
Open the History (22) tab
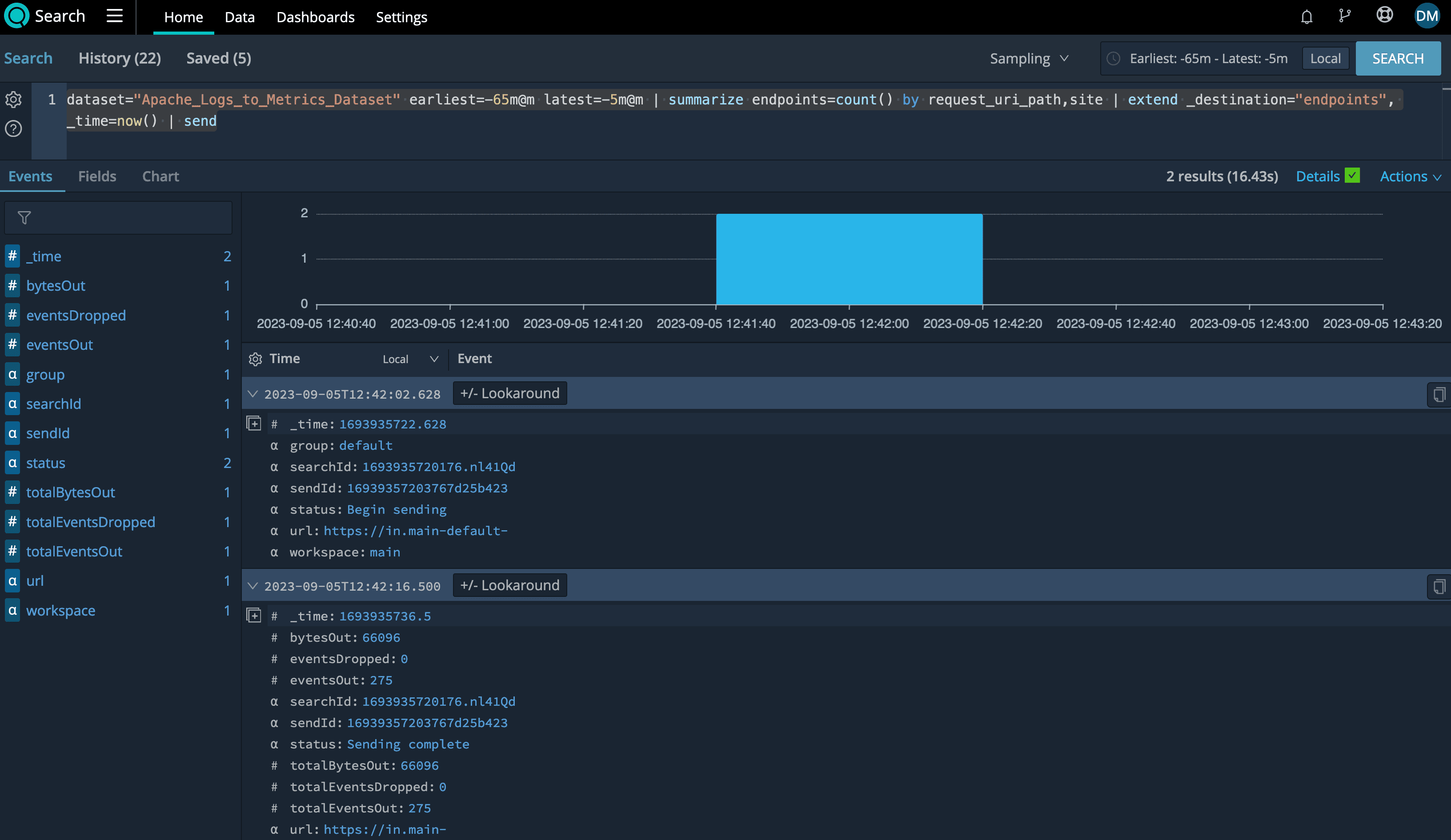click(120, 58)
